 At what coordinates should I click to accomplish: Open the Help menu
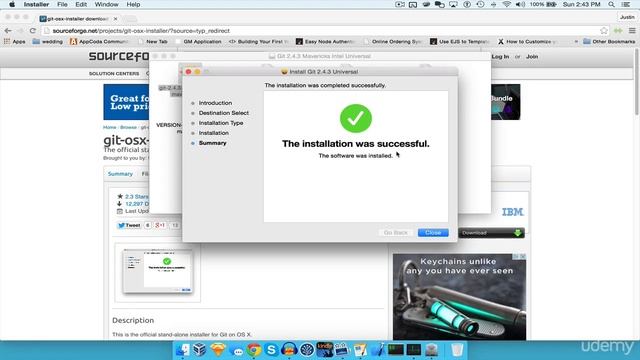tap(133, 4)
